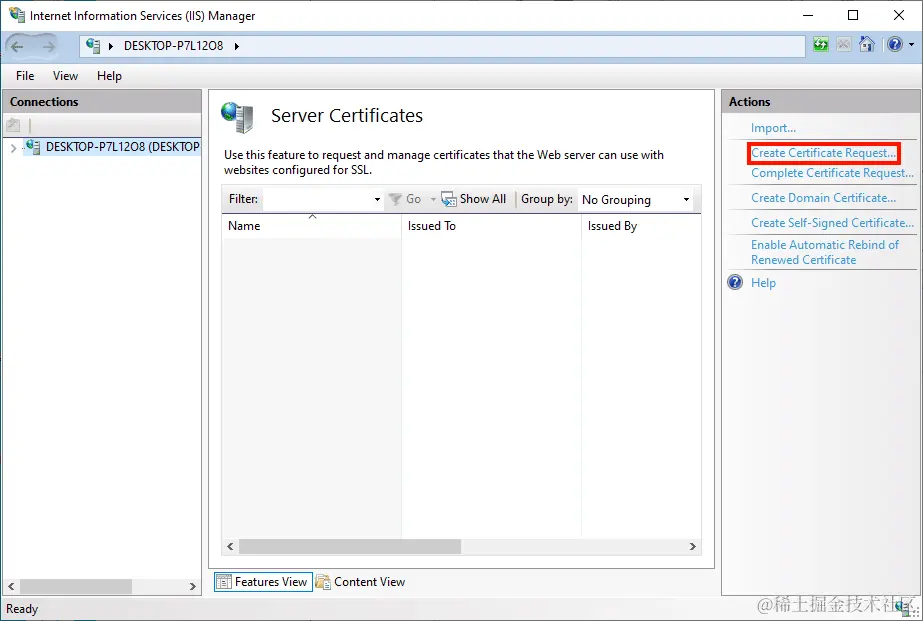Click Connections pane scroll left arrow
This screenshot has height=621, width=923.
(x=11, y=586)
